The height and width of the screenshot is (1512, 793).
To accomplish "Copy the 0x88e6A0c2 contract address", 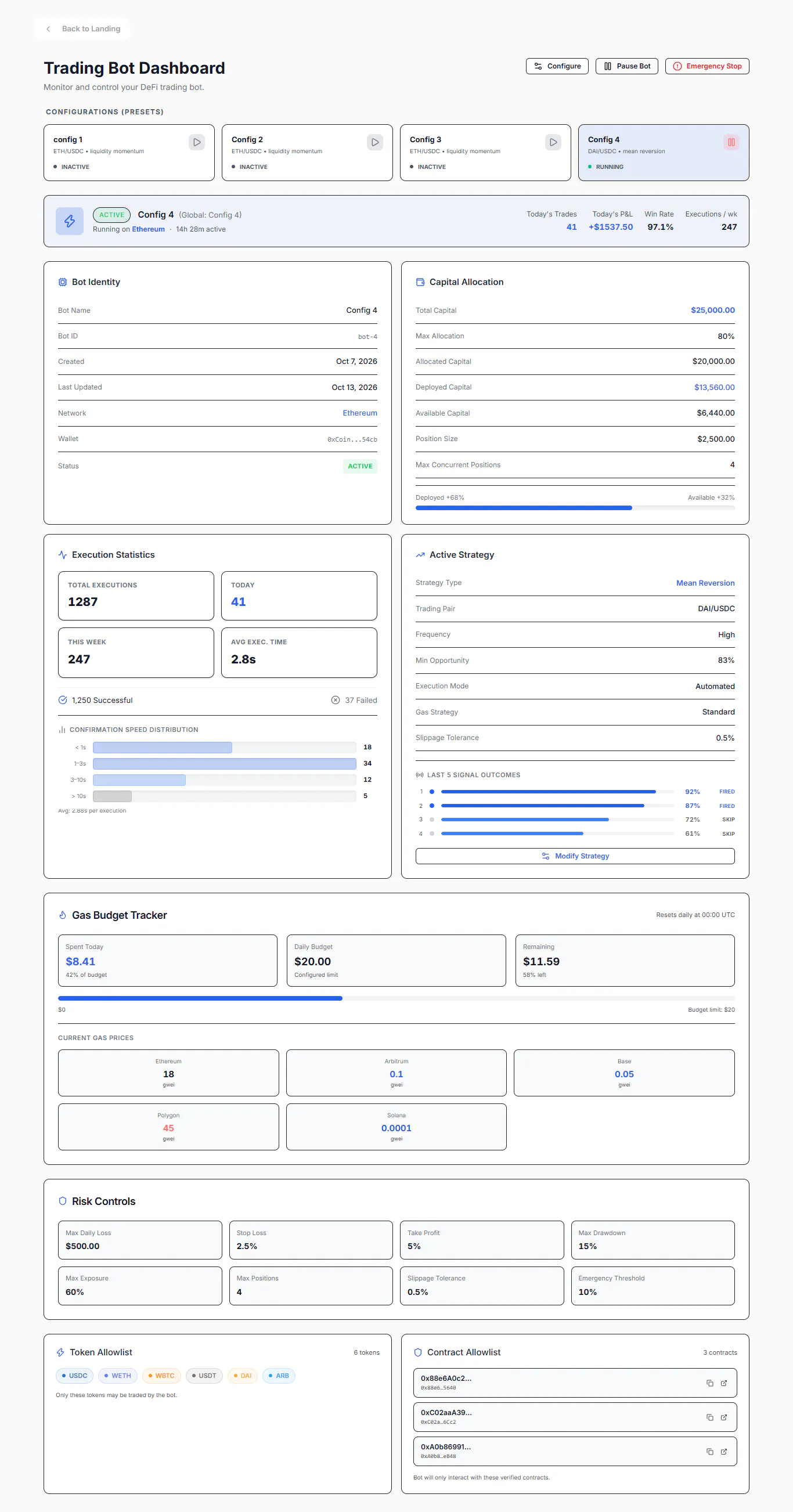I will [x=709, y=1384].
